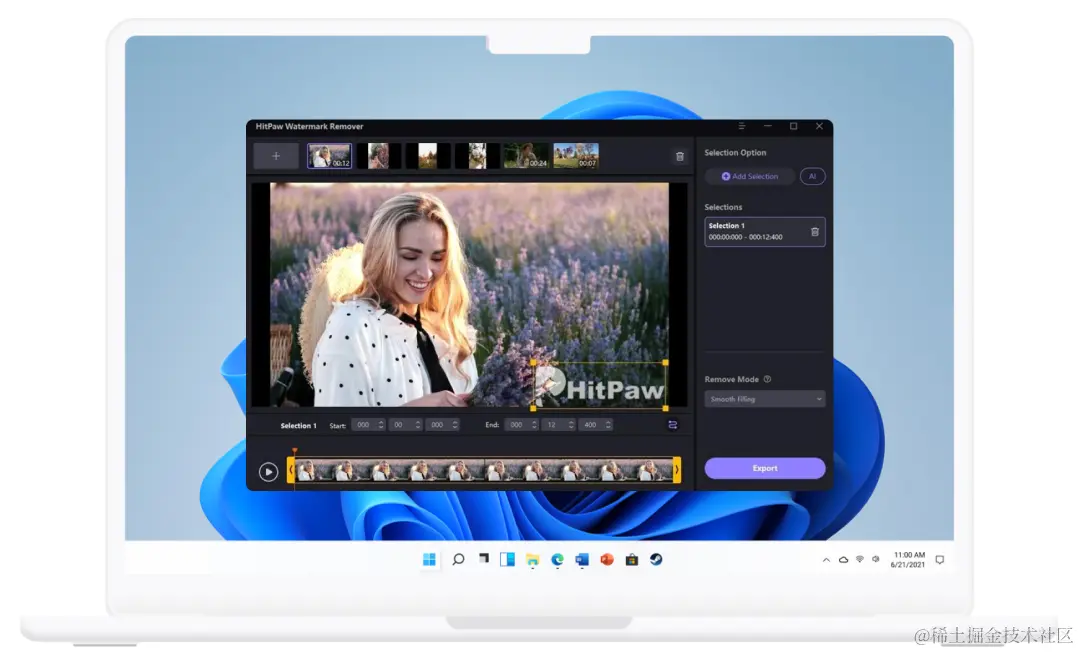Show Remove Mode help tooltip icon
The width and height of the screenshot is (1080, 652).
(x=767, y=379)
